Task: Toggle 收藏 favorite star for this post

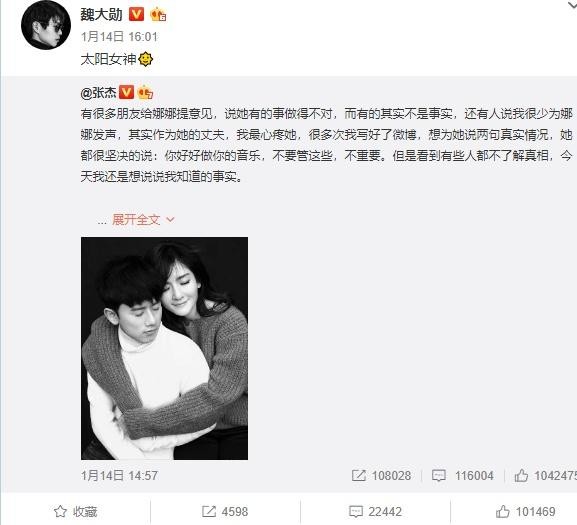Action: [x=75, y=512]
